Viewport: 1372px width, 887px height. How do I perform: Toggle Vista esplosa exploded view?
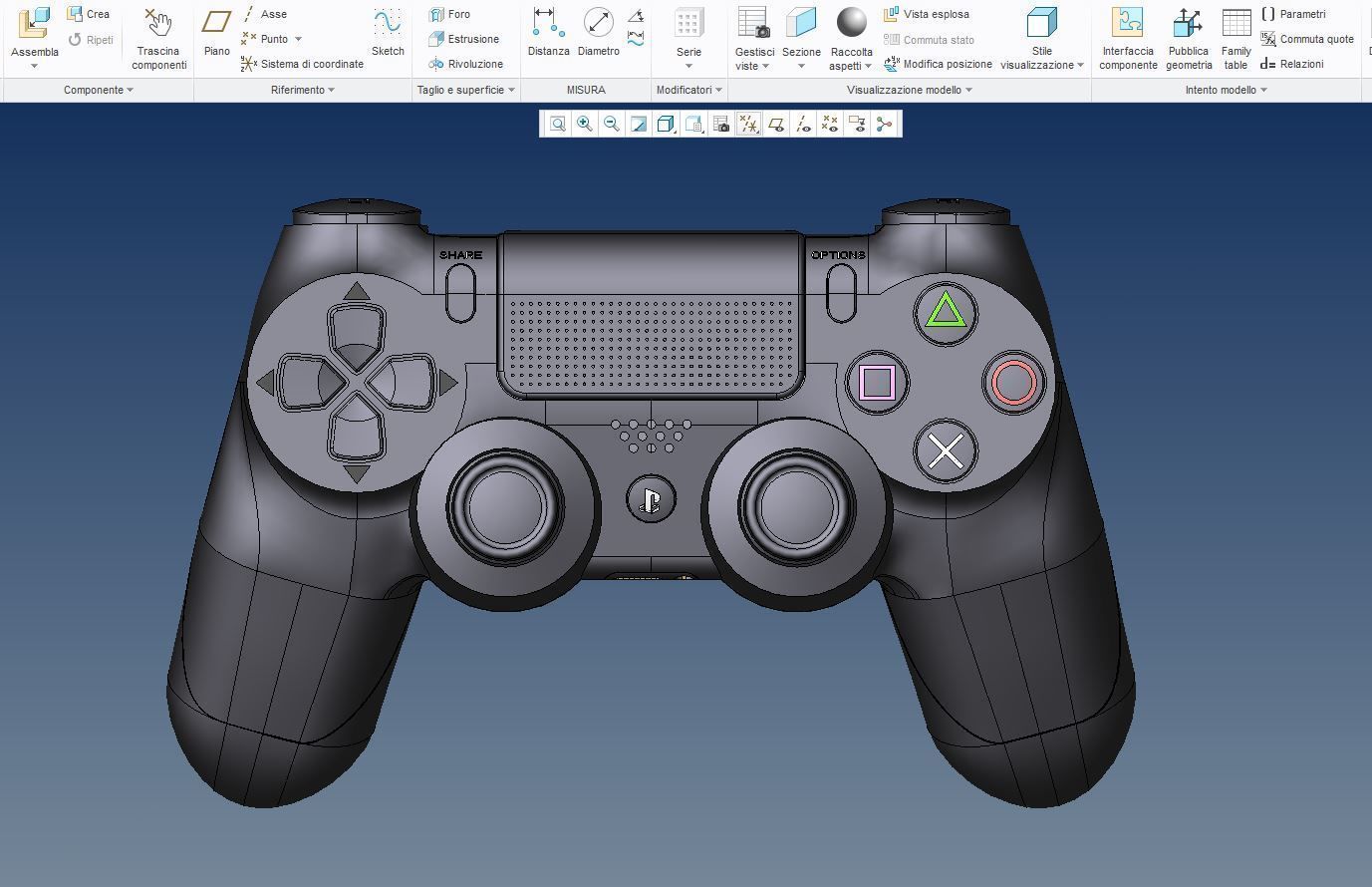point(926,14)
